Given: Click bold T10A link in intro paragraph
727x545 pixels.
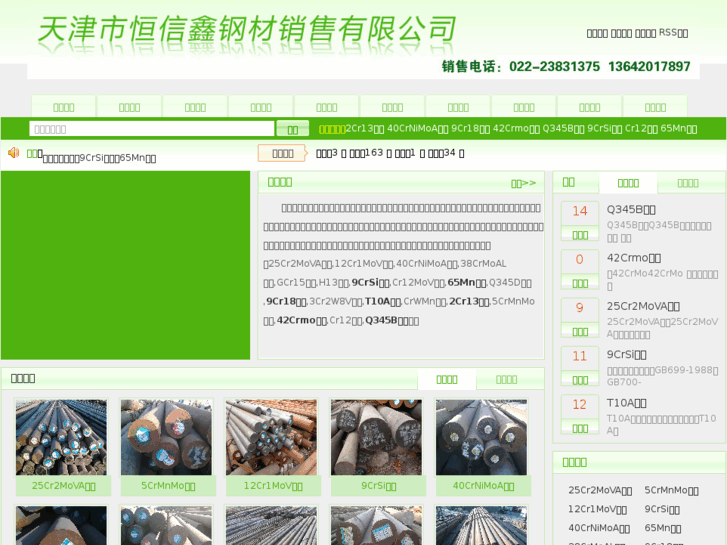Looking at the screenshot, I should (383, 301).
